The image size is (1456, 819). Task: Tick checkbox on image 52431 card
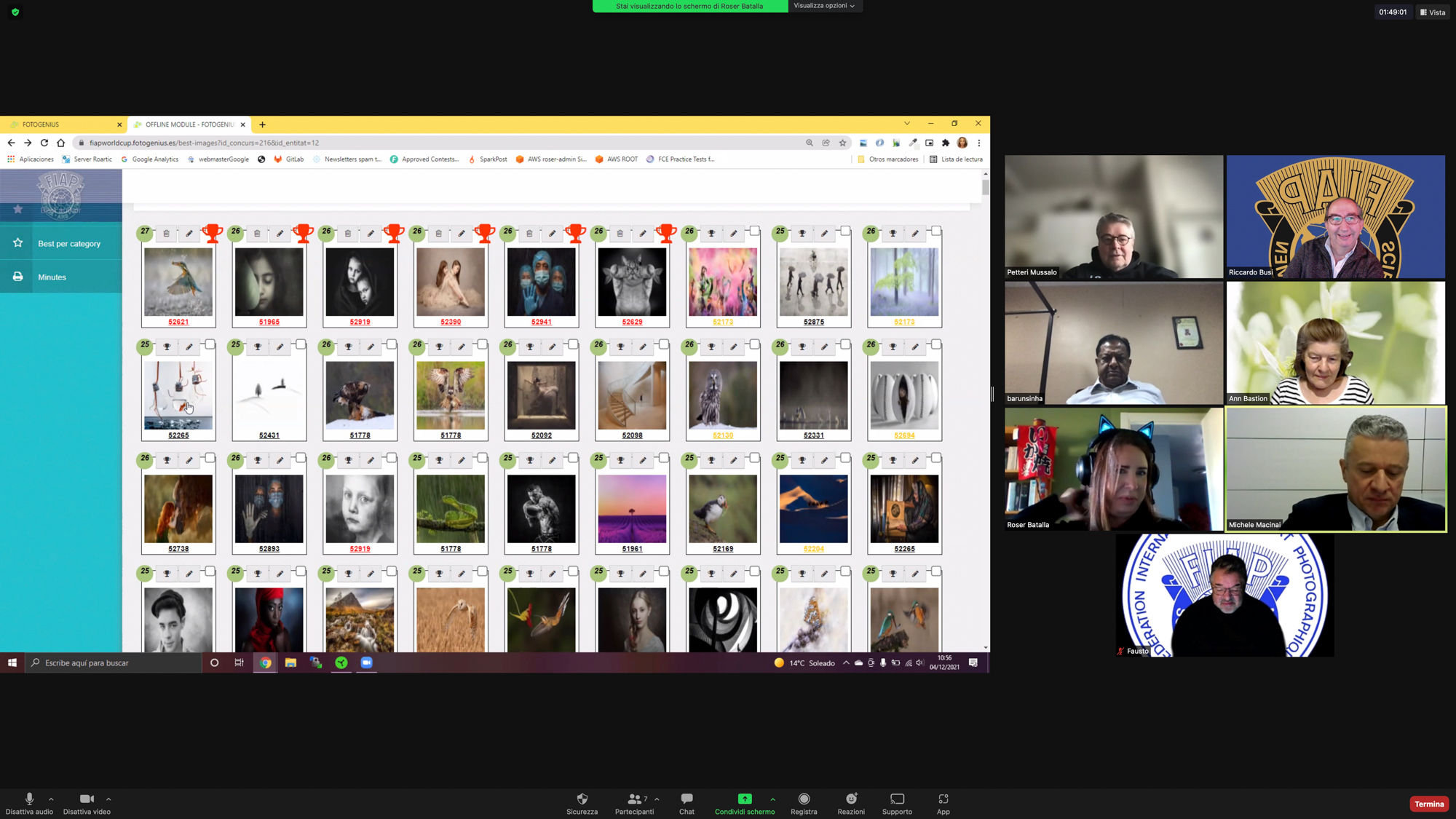[x=301, y=344]
